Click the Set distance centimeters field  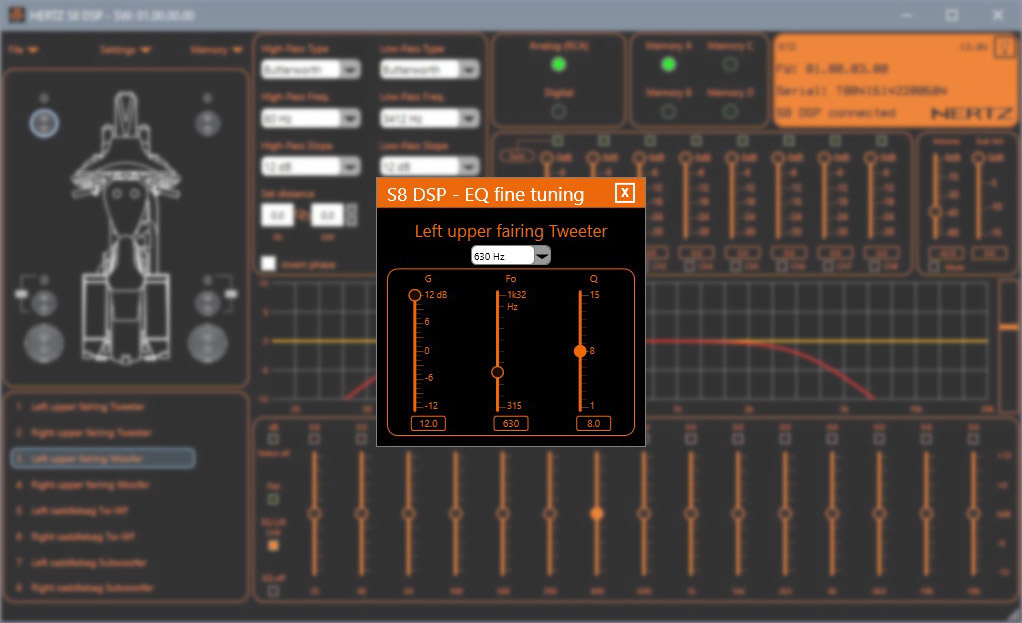coord(327,215)
